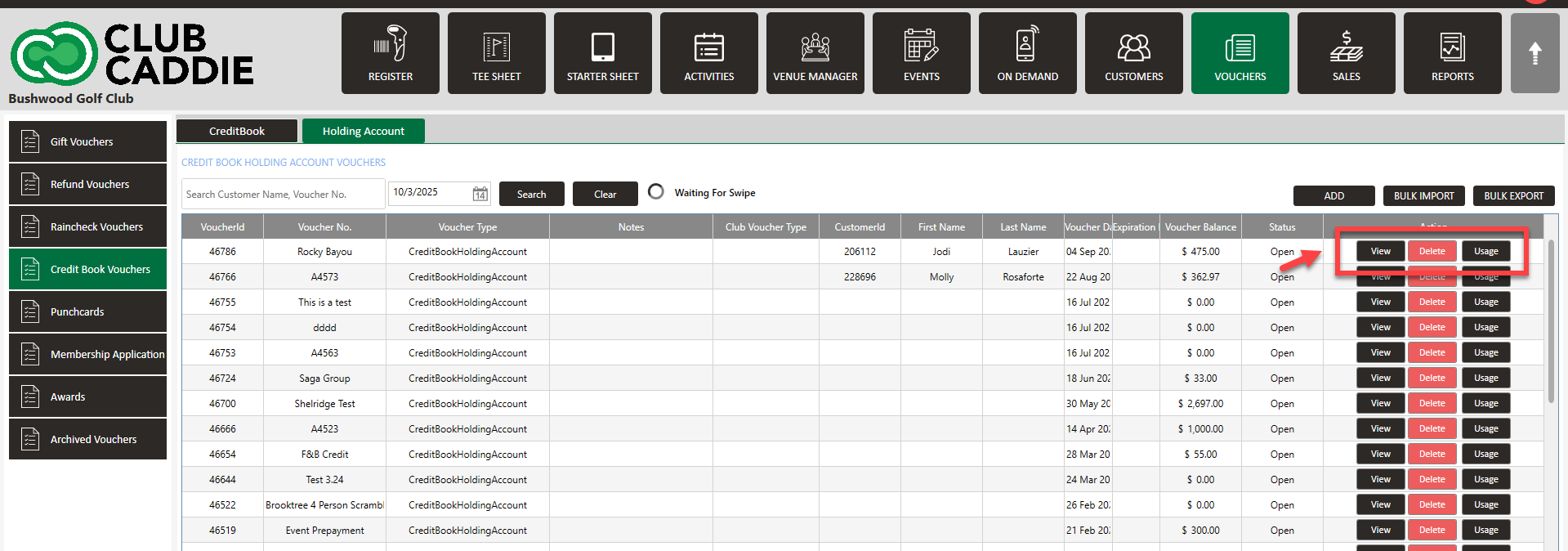This screenshot has width=1568, height=551.
Task: Open the On Demand module
Action: 1027,53
